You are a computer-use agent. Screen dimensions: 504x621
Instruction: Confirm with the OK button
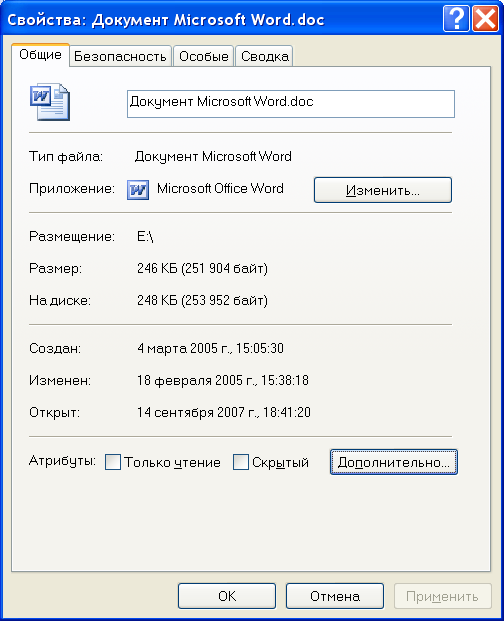click(x=227, y=596)
